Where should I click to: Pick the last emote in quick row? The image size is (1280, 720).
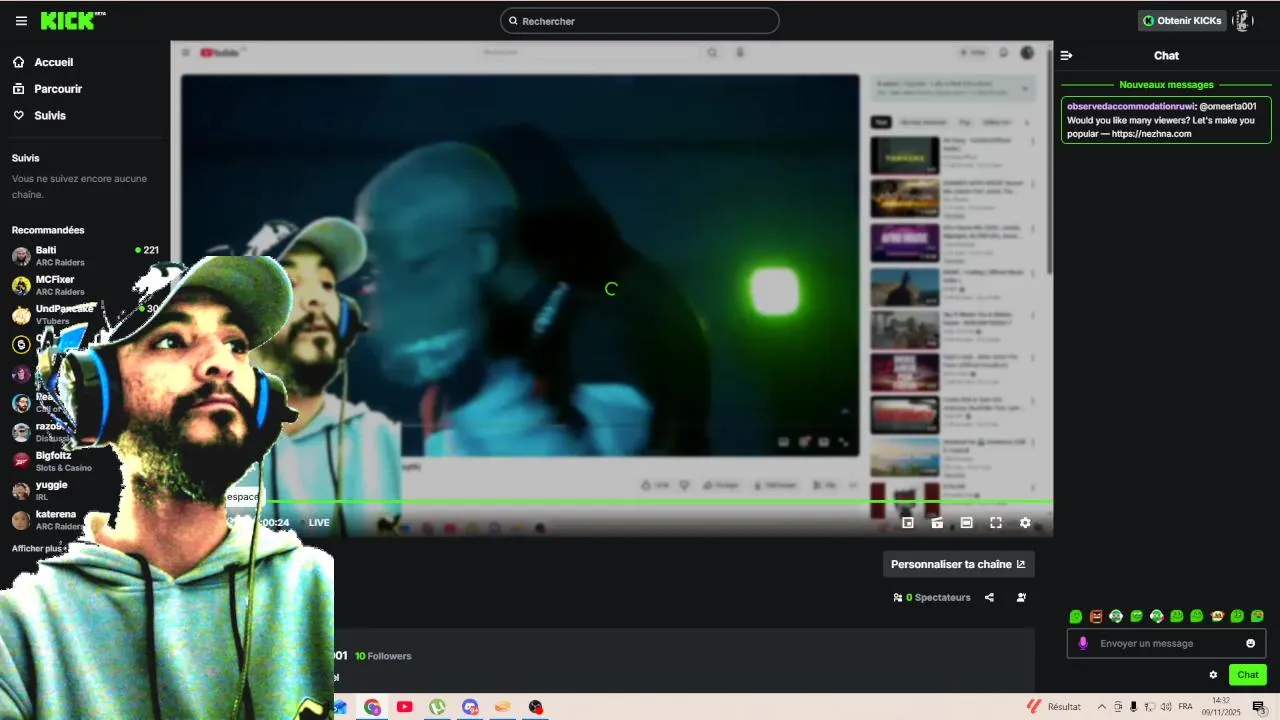click(x=1257, y=616)
